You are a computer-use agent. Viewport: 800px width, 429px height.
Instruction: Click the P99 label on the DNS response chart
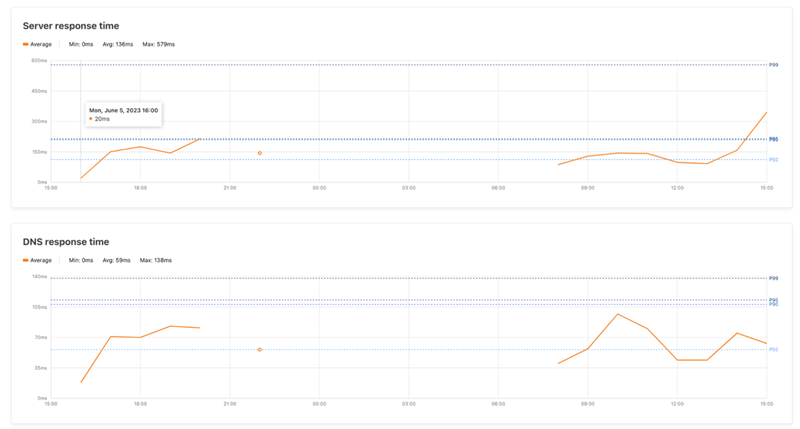pyautogui.click(x=773, y=278)
